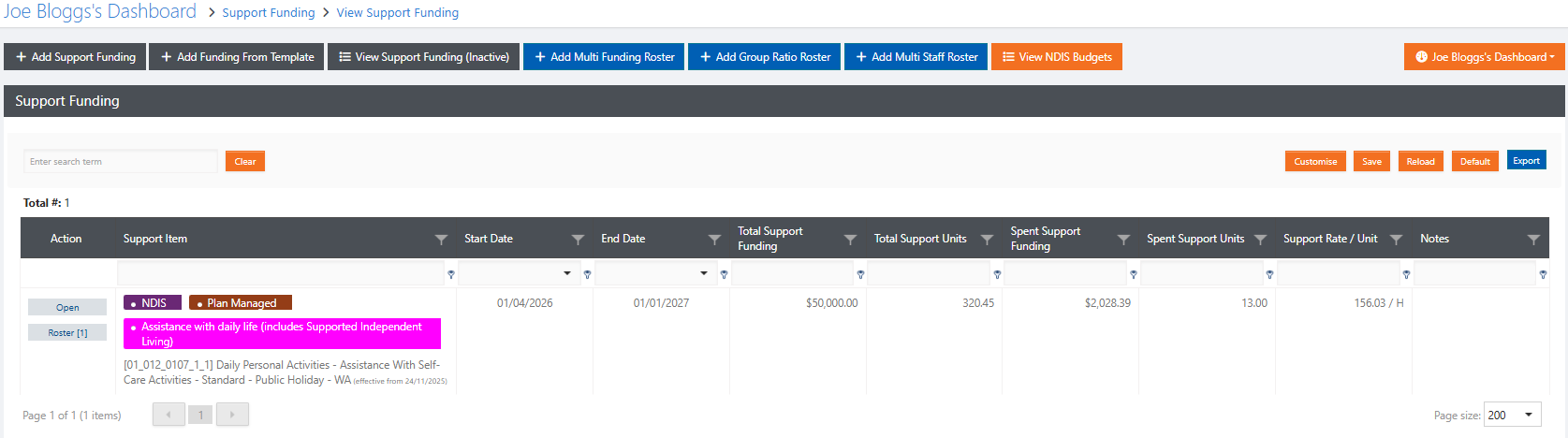1568x438 pixels.
Task: Open Total Support Units header filter
Action: click(x=987, y=240)
